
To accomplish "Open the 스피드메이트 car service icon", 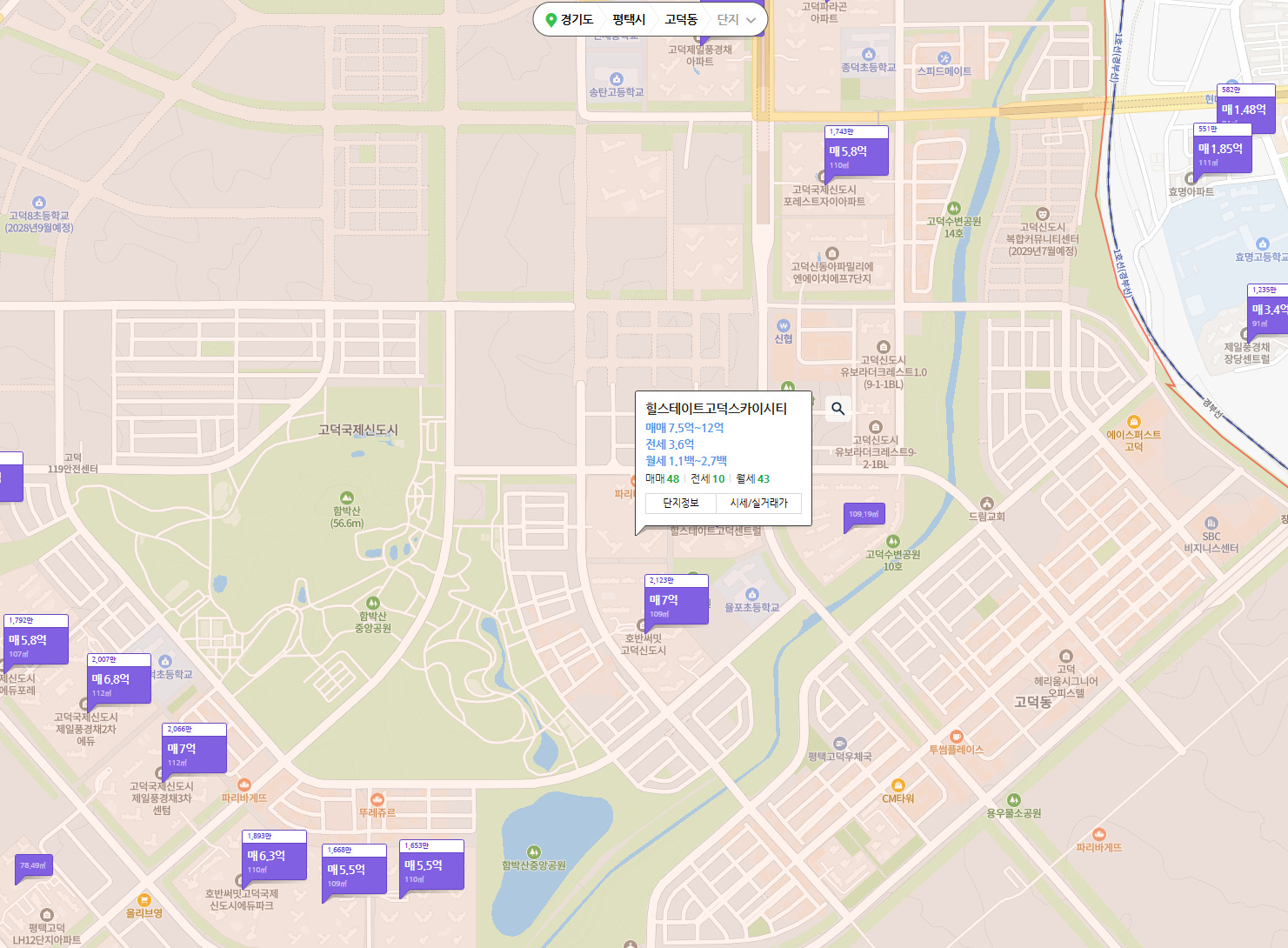I will click(x=944, y=58).
